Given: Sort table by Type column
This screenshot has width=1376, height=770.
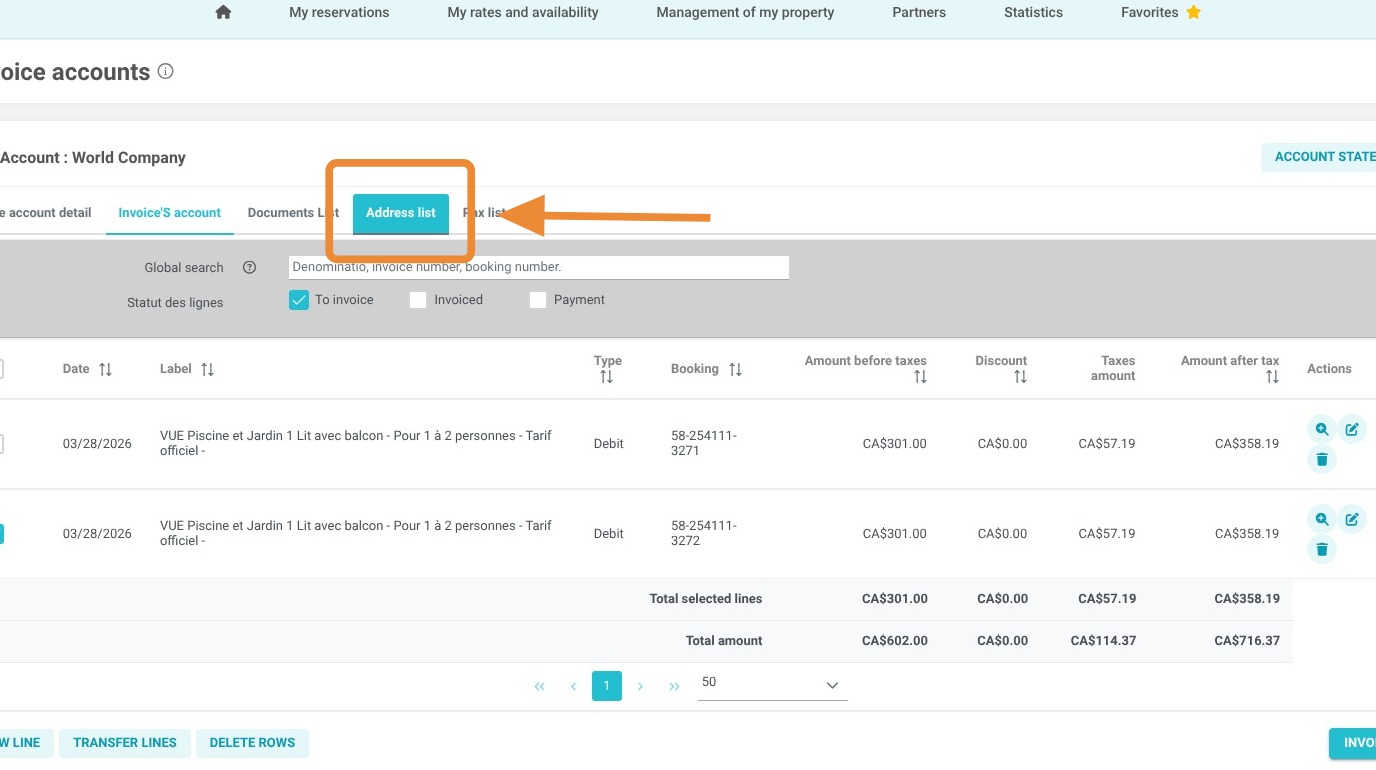Looking at the screenshot, I should [x=606, y=377].
